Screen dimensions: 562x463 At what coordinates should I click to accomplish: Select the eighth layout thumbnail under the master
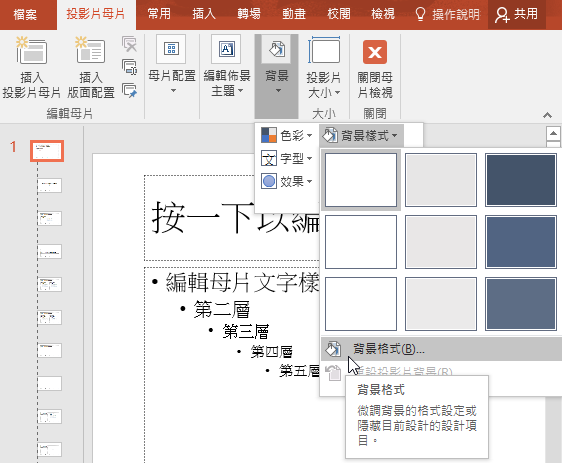tap(49, 416)
